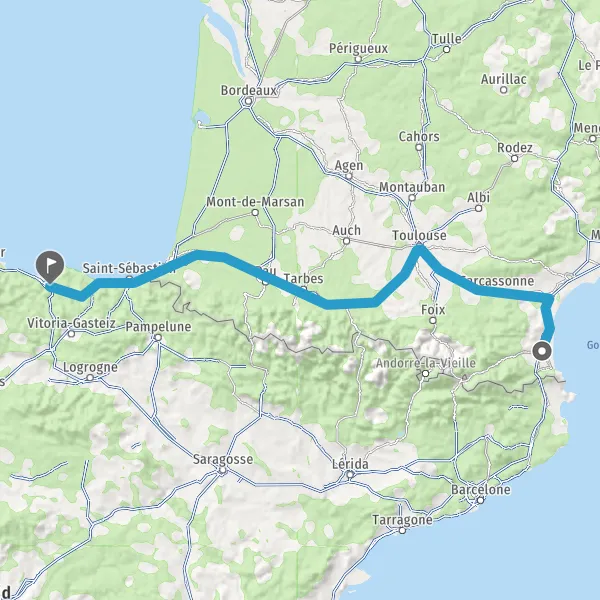Click the Foix city dot
Image resolution: width=600 pixels, height=600 pixels.
coord(432,320)
